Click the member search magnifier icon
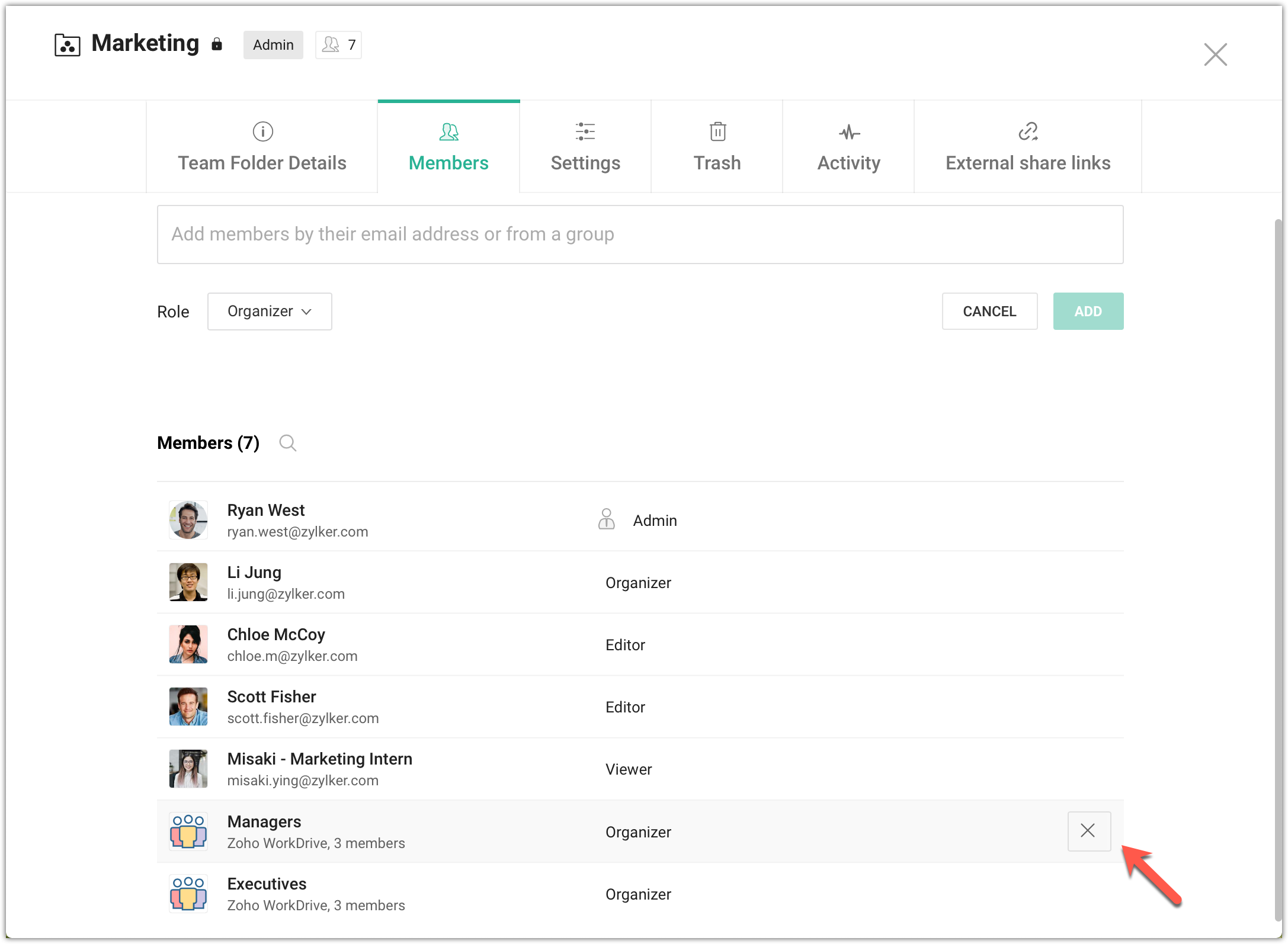 287,443
